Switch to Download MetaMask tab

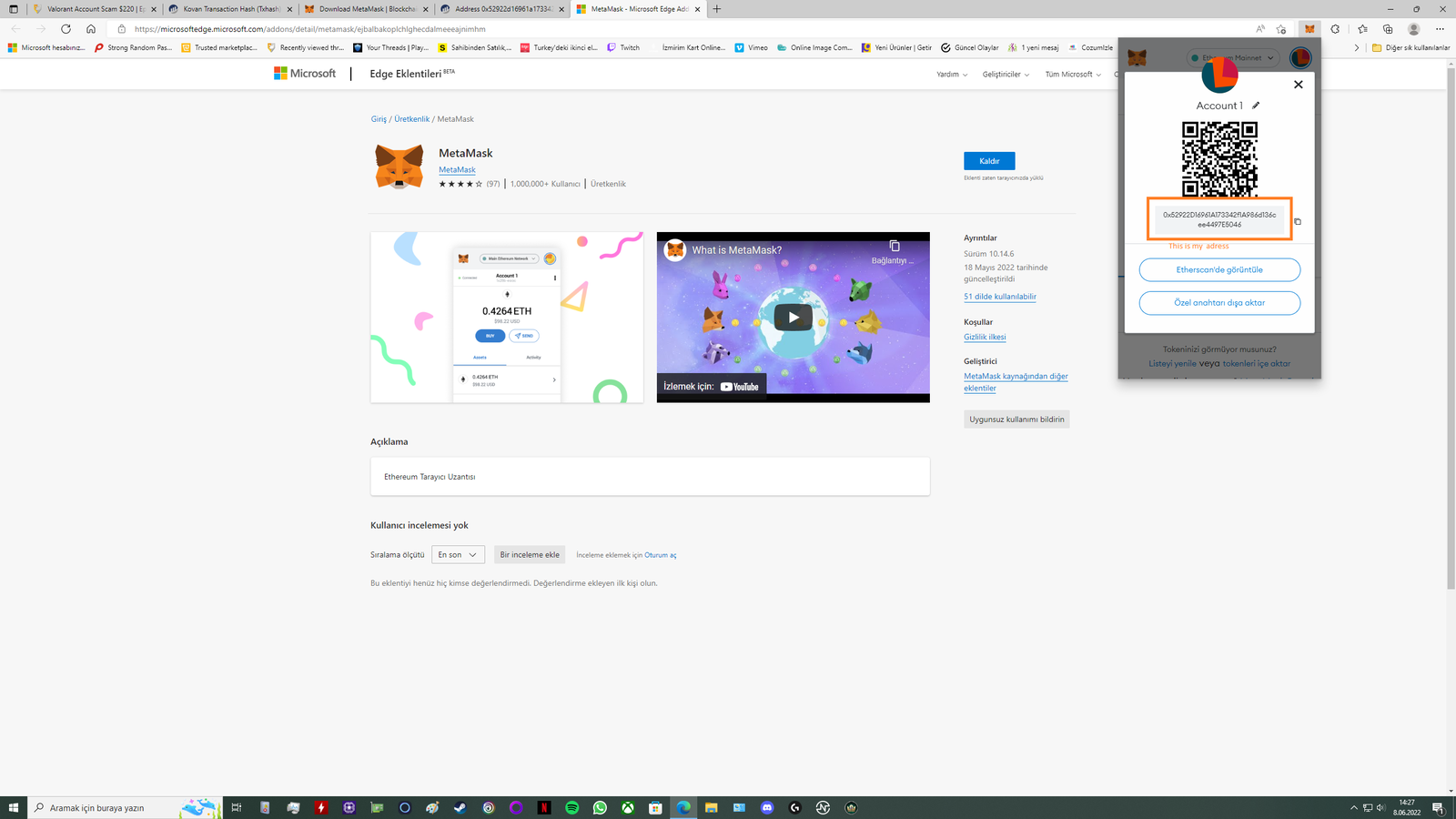pyautogui.click(x=366, y=9)
